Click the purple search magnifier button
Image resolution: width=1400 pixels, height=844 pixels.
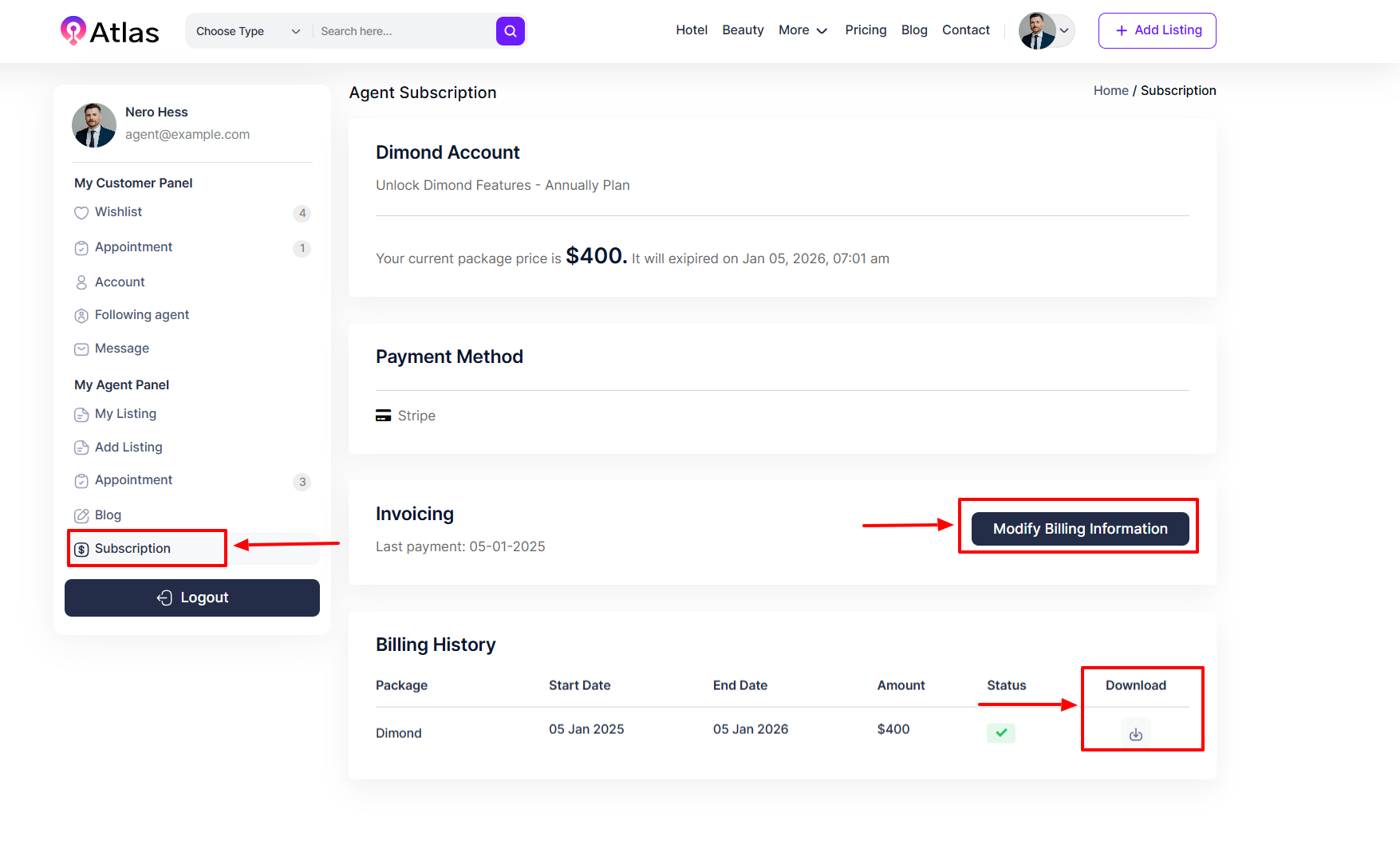pos(510,31)
